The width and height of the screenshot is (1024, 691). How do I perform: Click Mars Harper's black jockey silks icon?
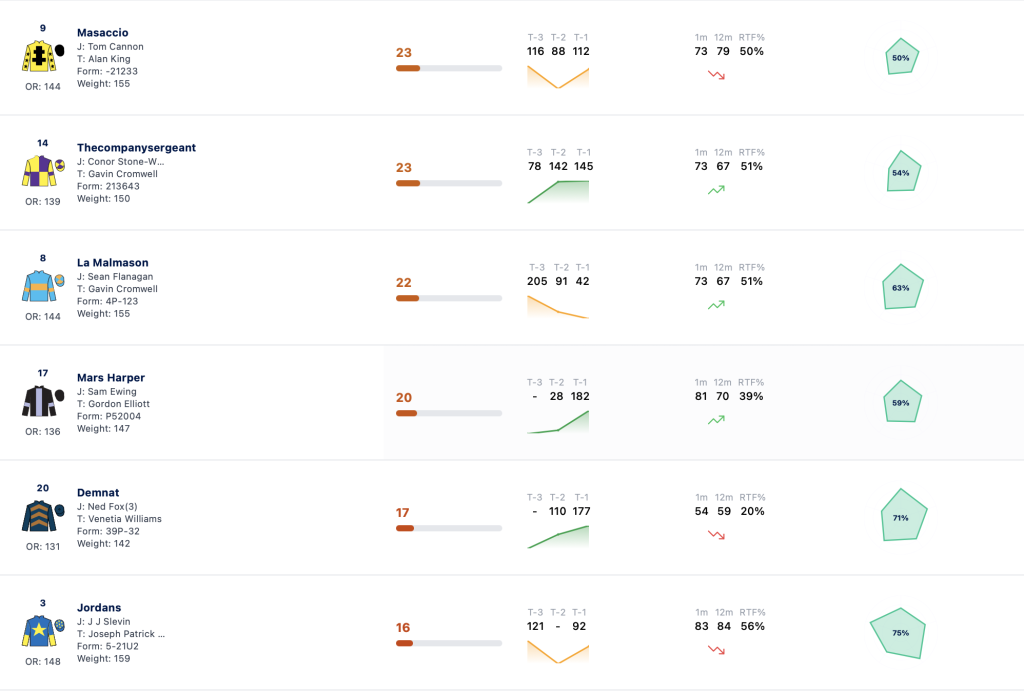tap(44, 400)
